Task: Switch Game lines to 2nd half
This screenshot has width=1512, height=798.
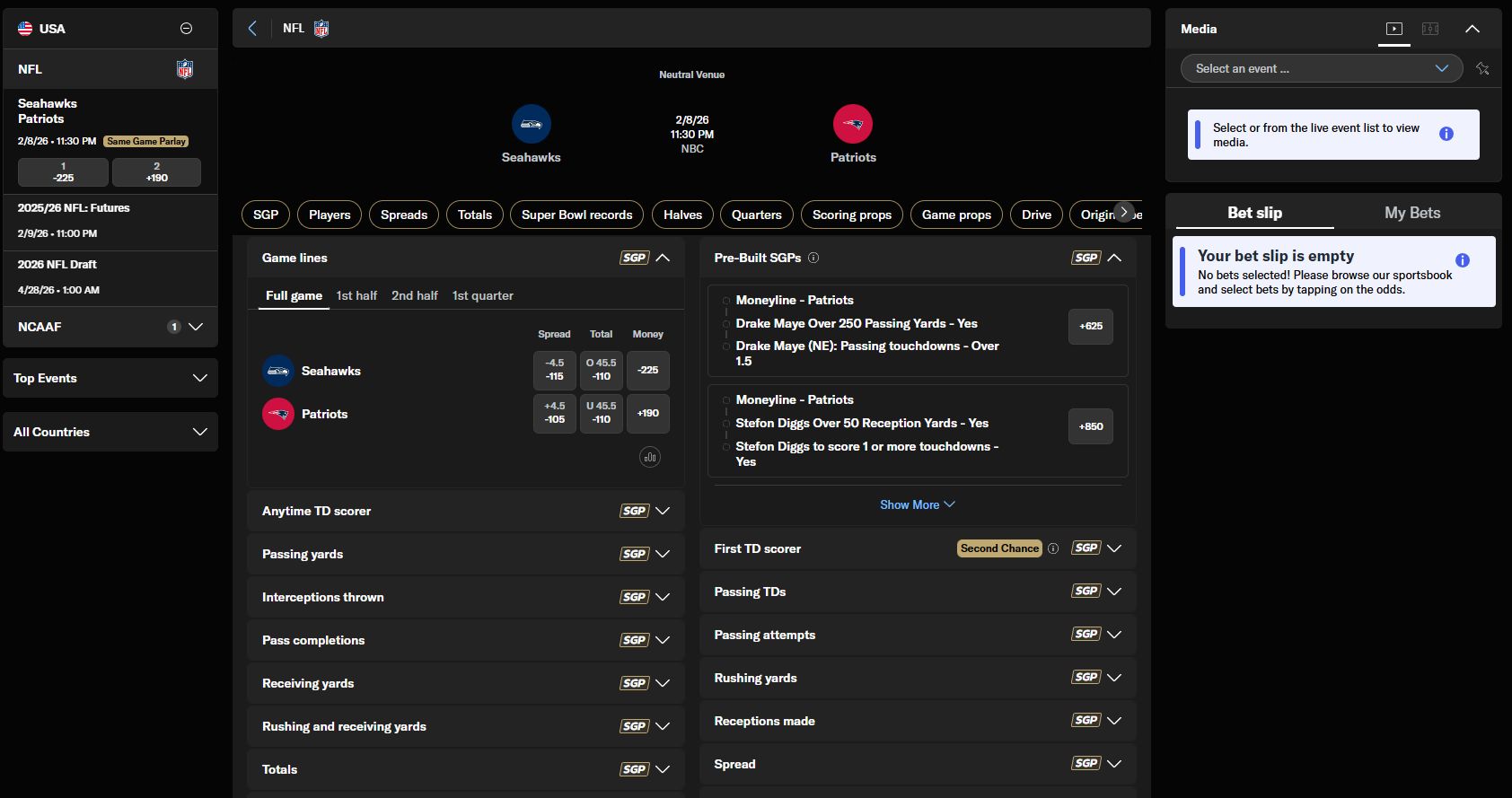Action: coord(415,295)
